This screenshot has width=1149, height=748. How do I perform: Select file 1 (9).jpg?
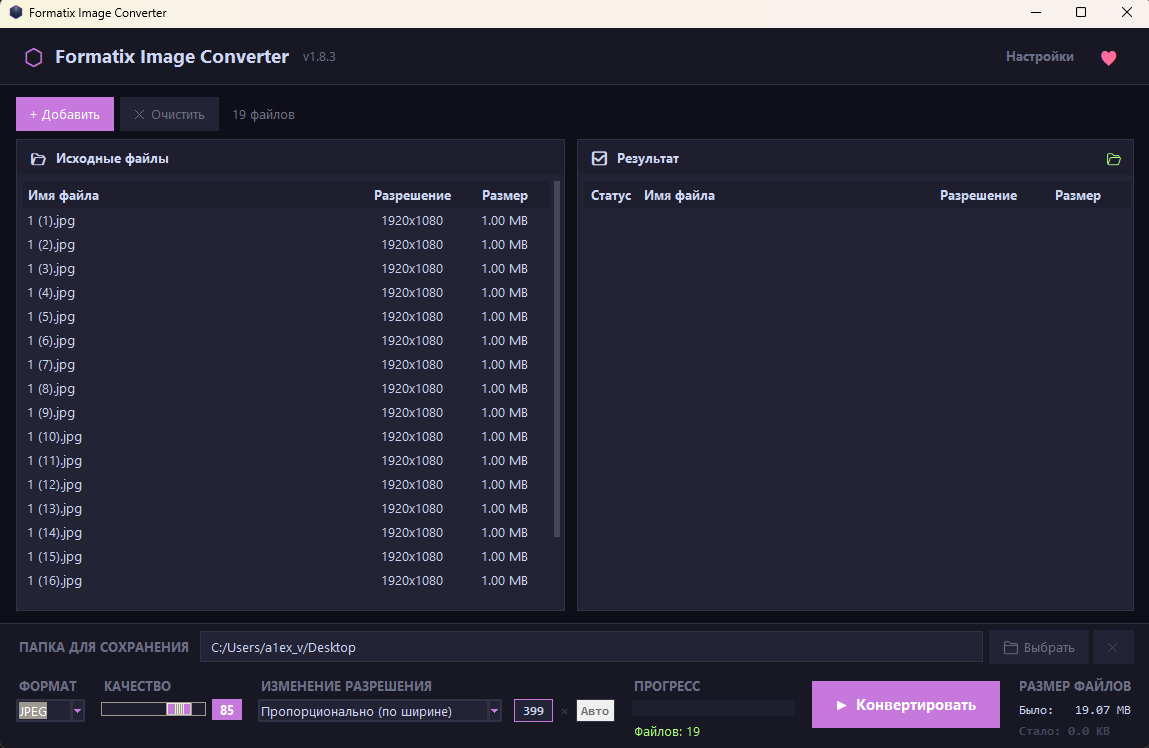click(286, 412)
